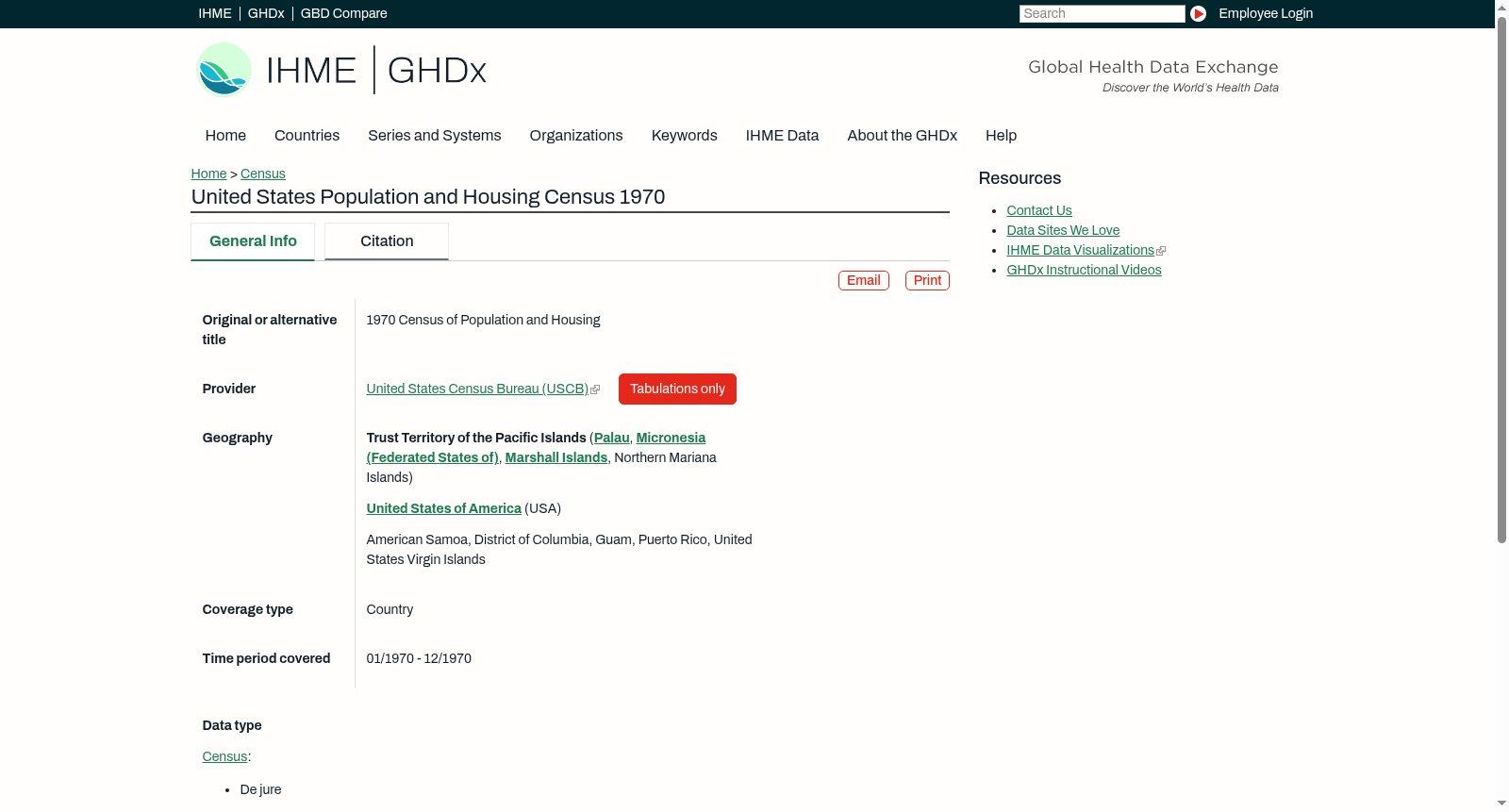Select the 'De jure' list item
Image resolution: width=1509 pixels, height=812 pixels.
tap(260, 789)
